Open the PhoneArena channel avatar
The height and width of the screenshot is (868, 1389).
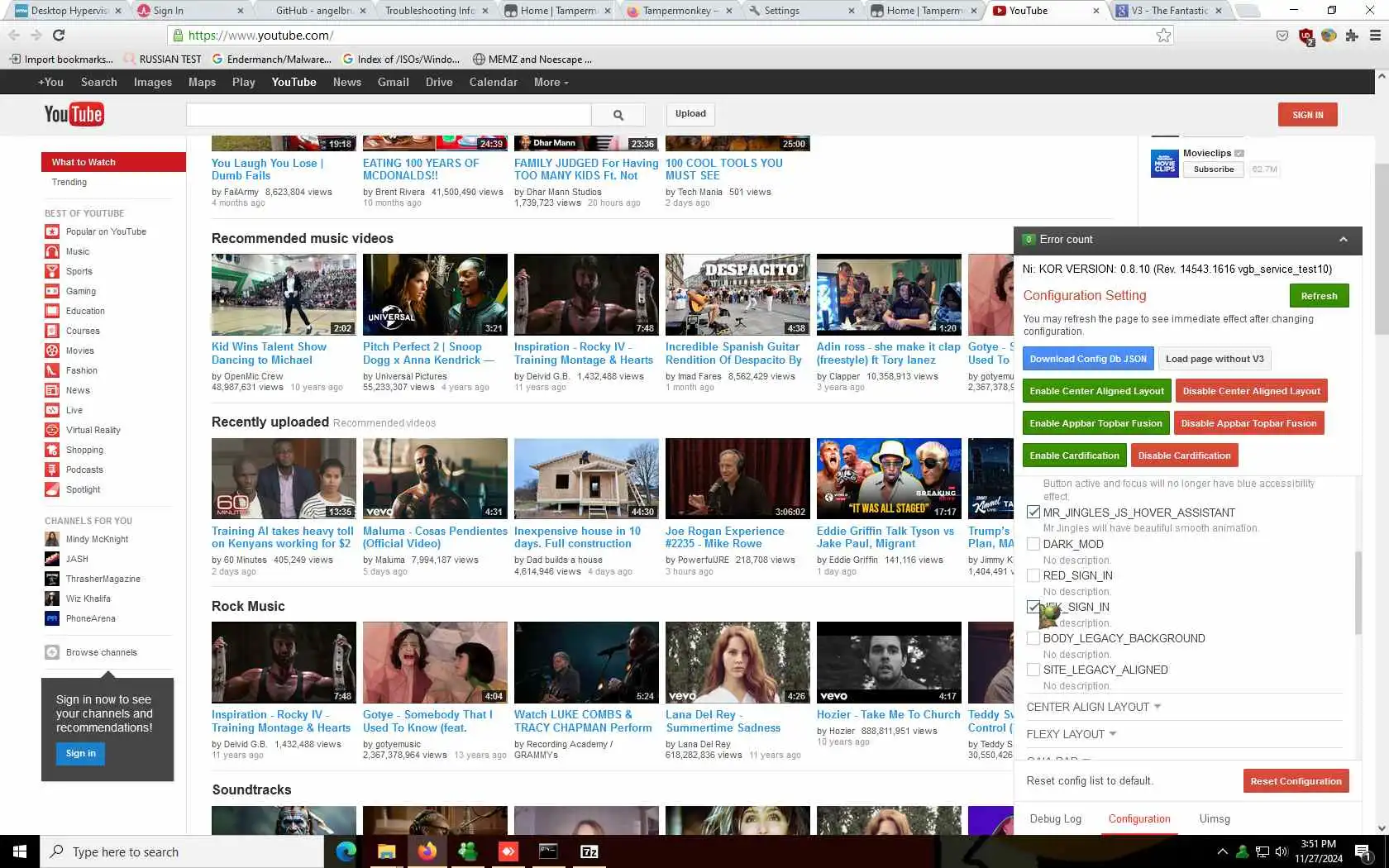pos(52,618)
